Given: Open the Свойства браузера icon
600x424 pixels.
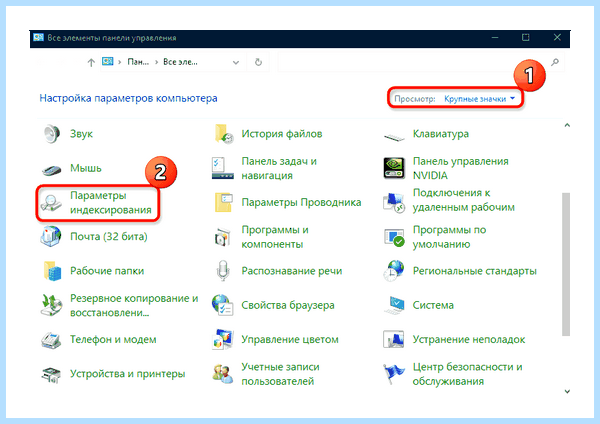Looking at the screenshot, I should [223, 305].
